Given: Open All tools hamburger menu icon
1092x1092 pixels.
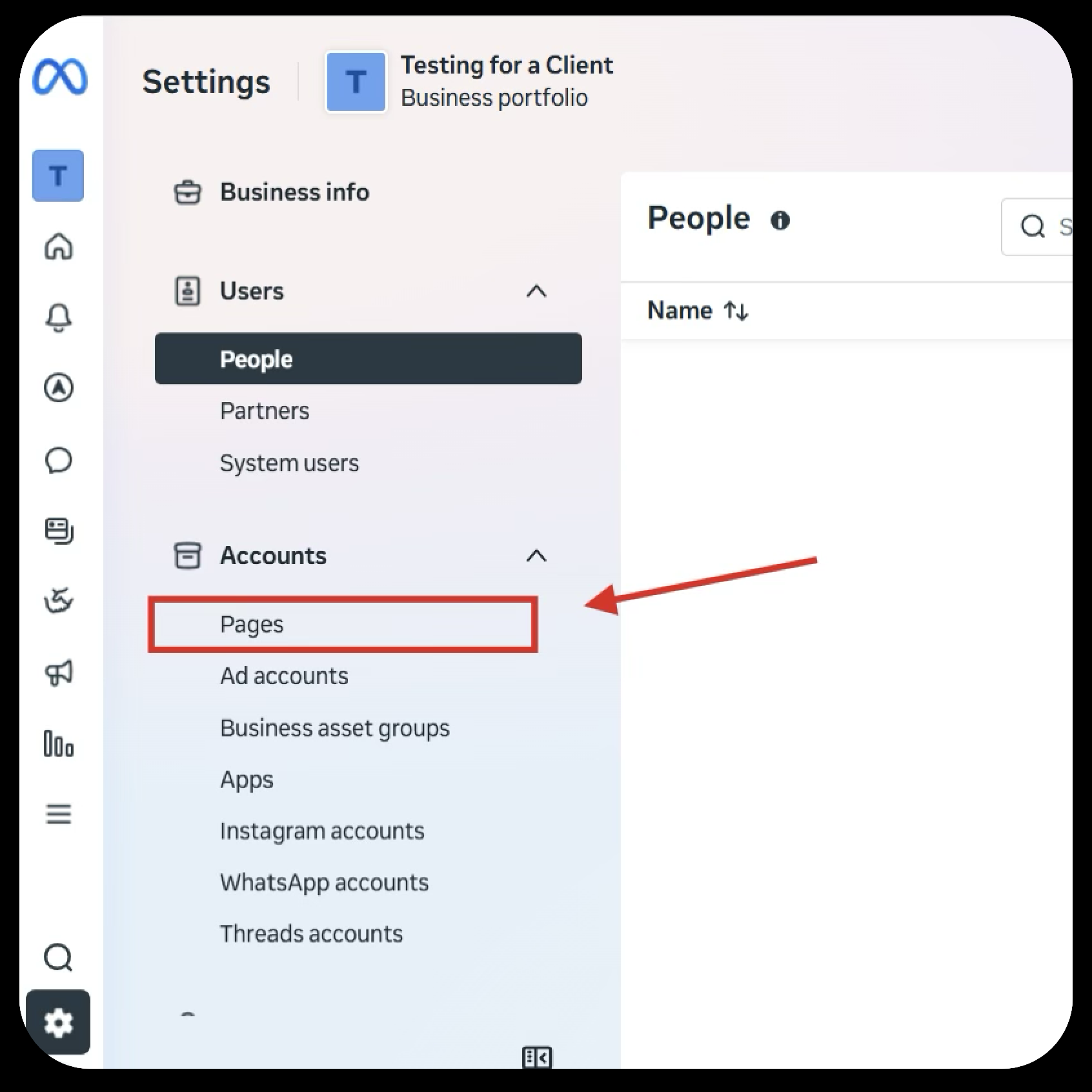Looking at the screenshot, I should tap(59, 814).
